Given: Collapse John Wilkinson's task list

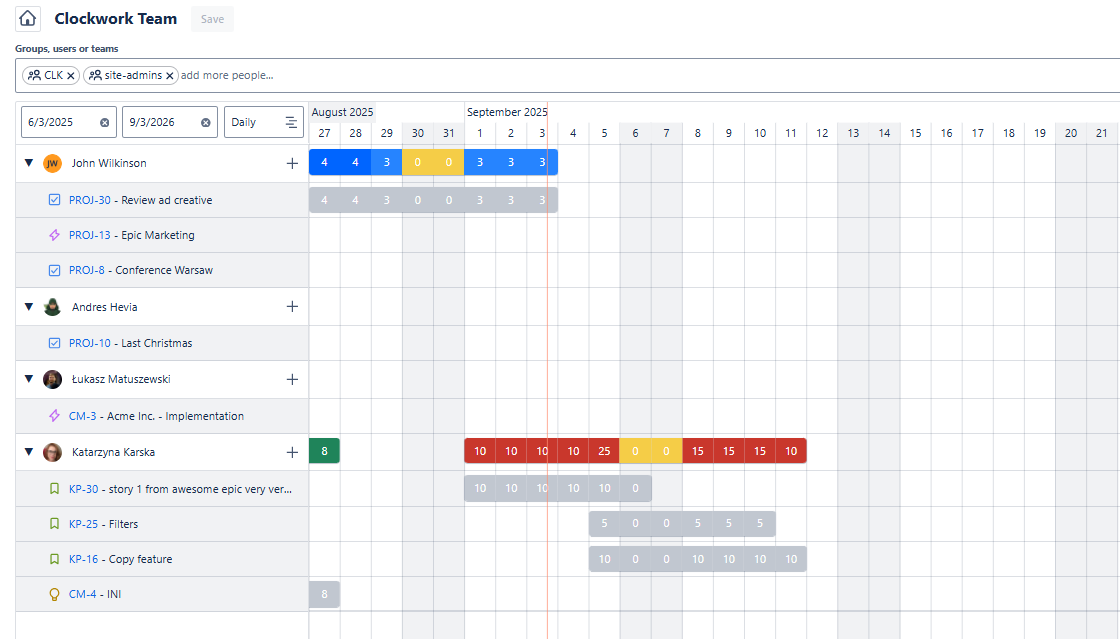Looking at the screenshot, I should pos(29,163).
